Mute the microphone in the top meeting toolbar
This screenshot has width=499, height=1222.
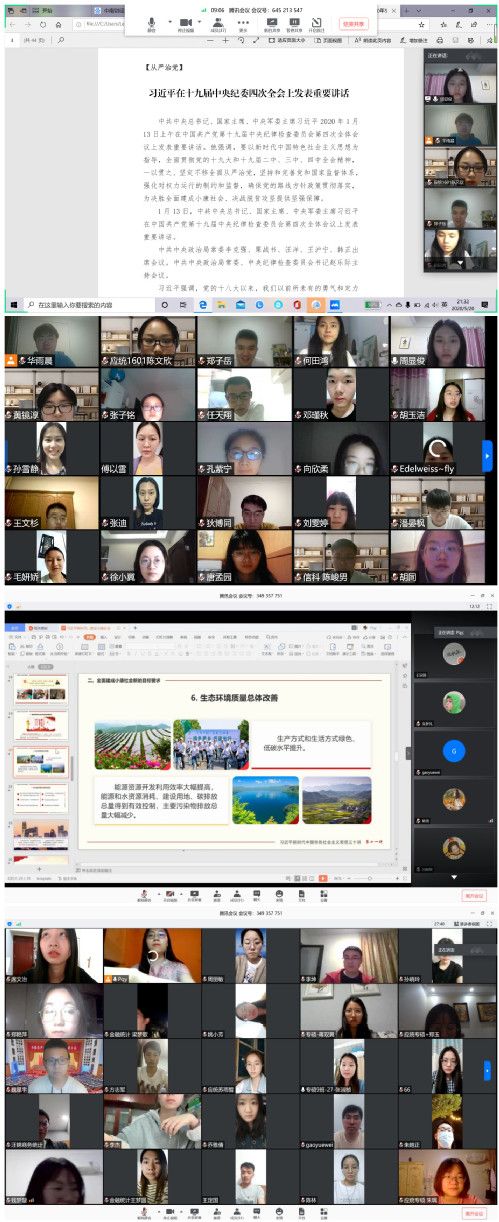point(153,24)
